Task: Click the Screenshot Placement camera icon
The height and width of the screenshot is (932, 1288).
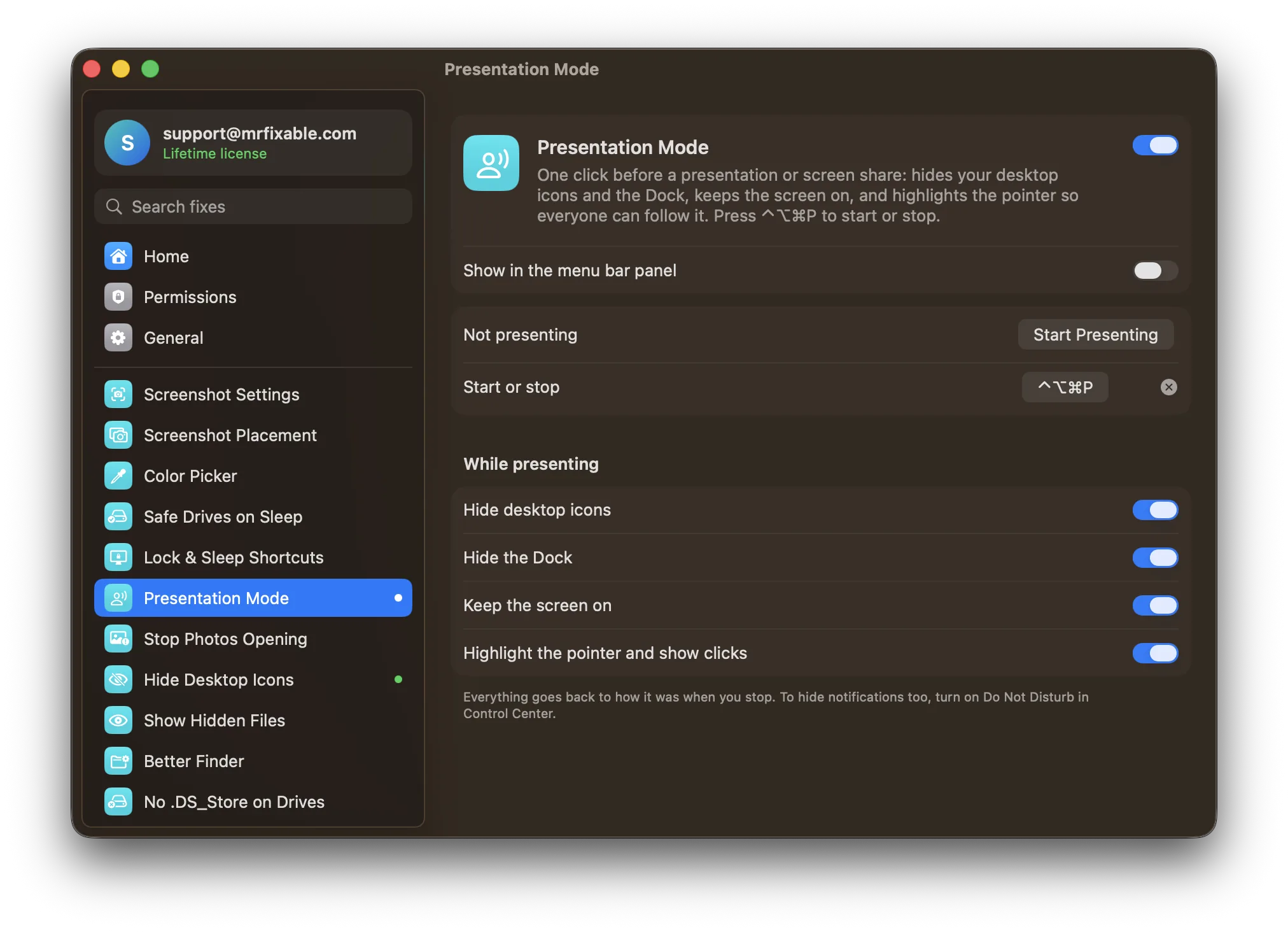Action: pos(118,435)
